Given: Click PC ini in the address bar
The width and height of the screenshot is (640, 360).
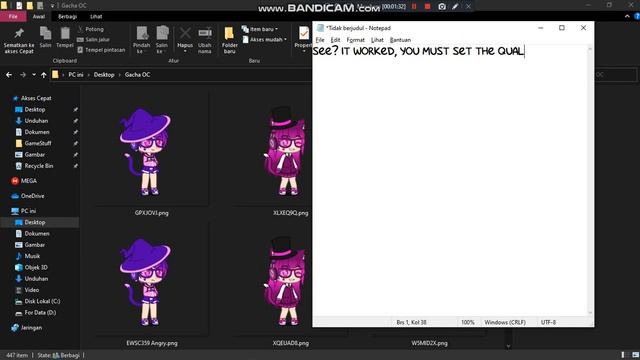Looking at the screenshot, I should (x=76, y=75).
